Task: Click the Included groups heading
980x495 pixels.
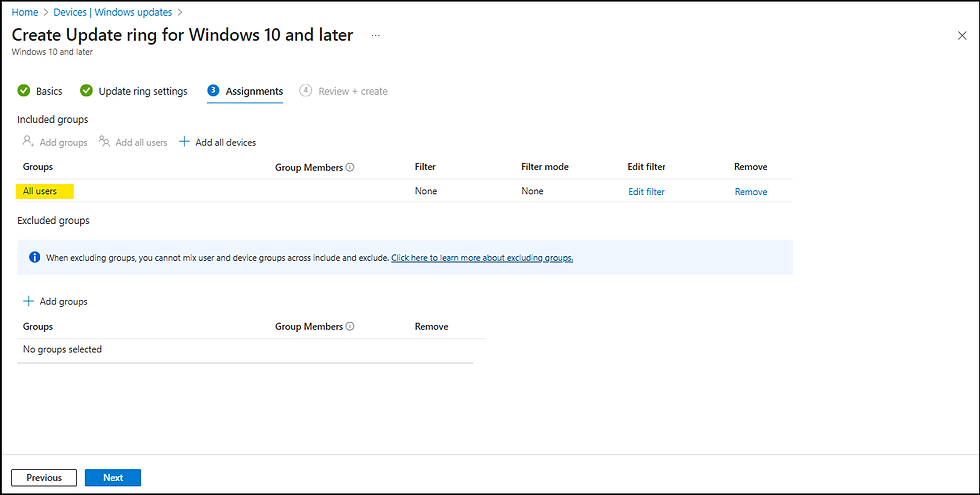Action: point(52,119)
